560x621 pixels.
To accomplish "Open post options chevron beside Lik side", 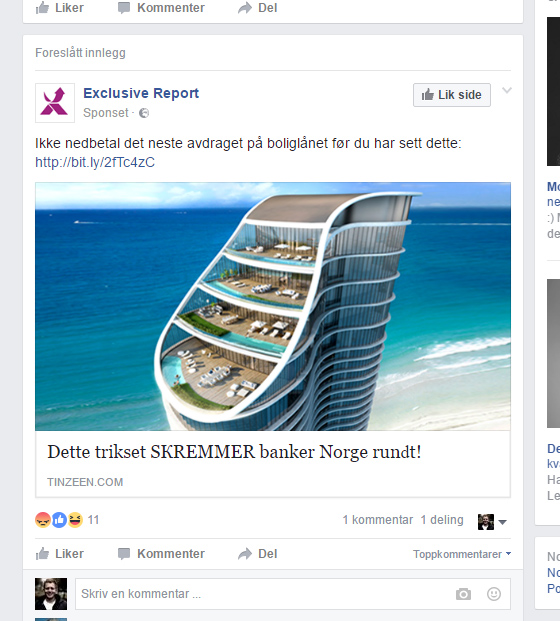I will click(x=507, y=91).
